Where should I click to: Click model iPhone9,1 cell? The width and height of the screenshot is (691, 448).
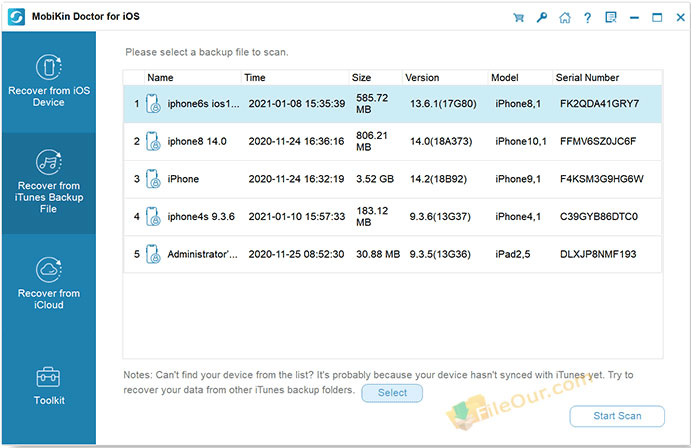point(518,179)
